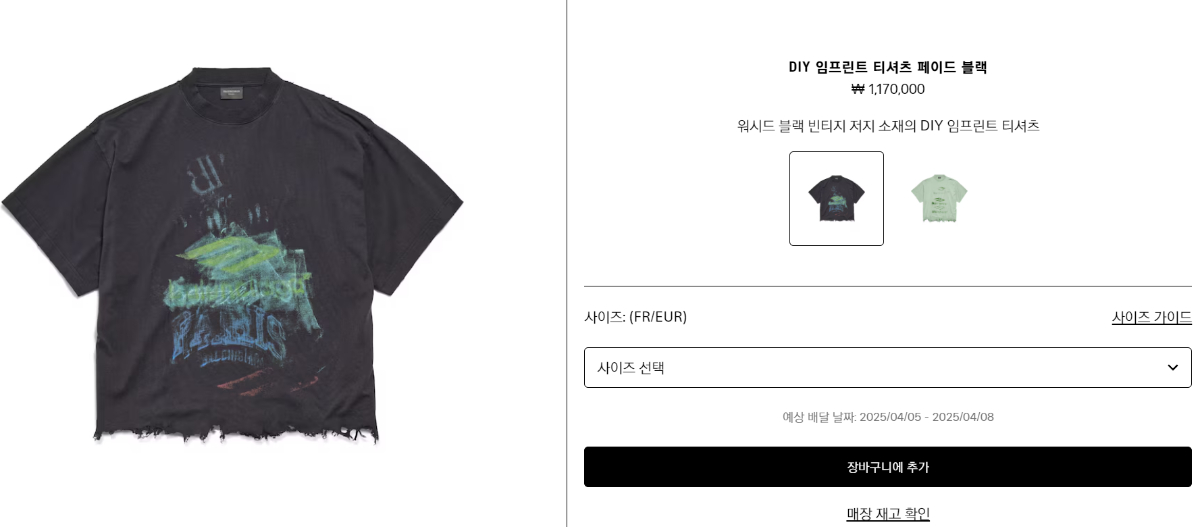This screenshot has width=1200, height=527.
Task: Click the won currency symbol beside the price
Action: click(x=857, y=89)
